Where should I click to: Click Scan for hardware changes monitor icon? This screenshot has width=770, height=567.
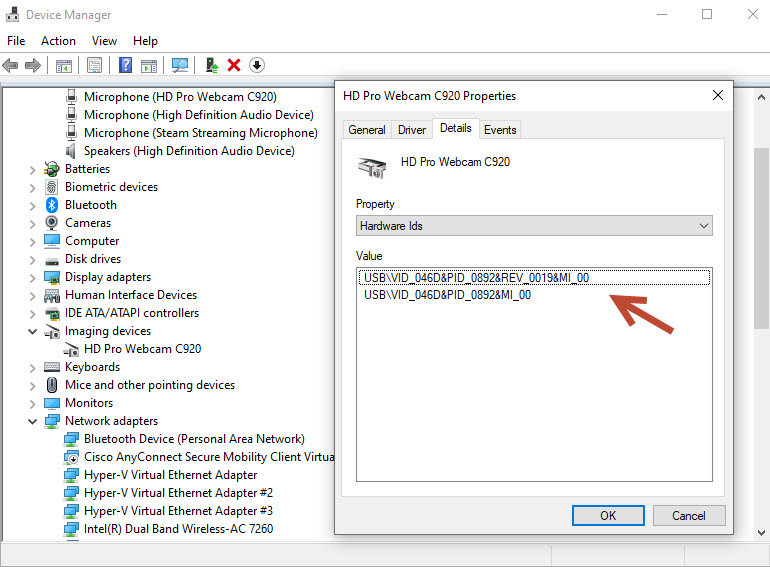tap(180, 65)
